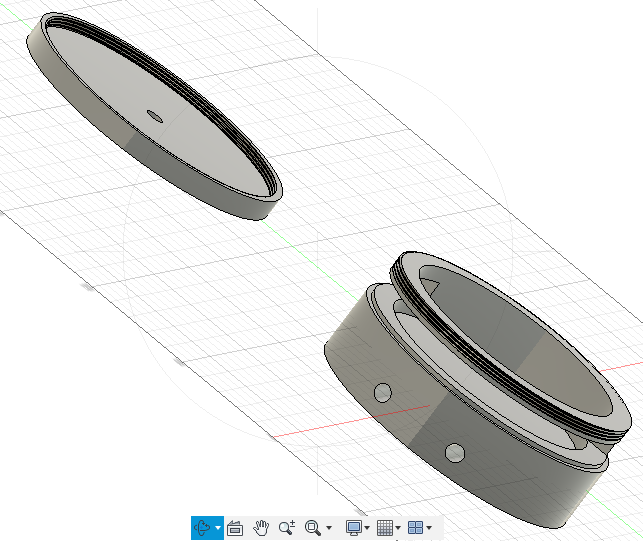Click the lower-right hole on the ring body
This screenshot has height=541, width=643.
[x=454, y=453]
